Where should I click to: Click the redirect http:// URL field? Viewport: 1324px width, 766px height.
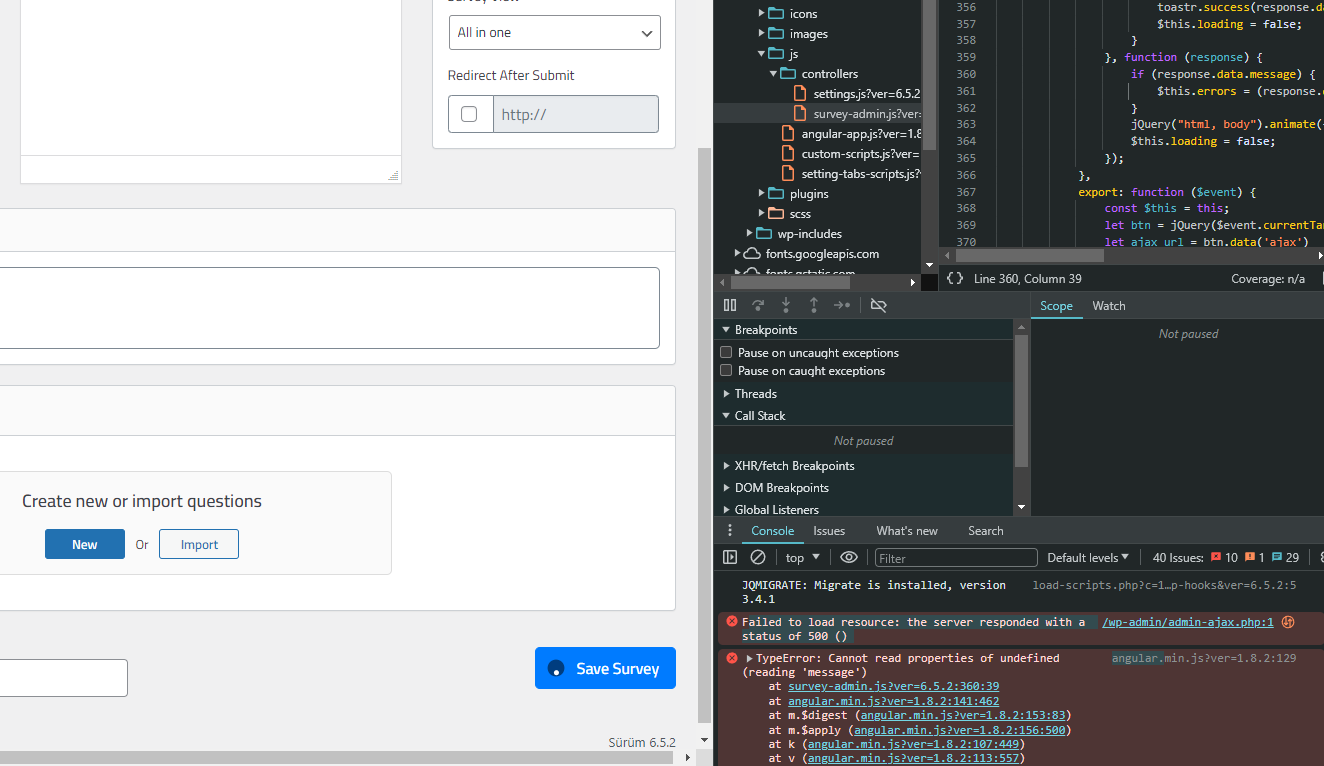pos(576,114)
